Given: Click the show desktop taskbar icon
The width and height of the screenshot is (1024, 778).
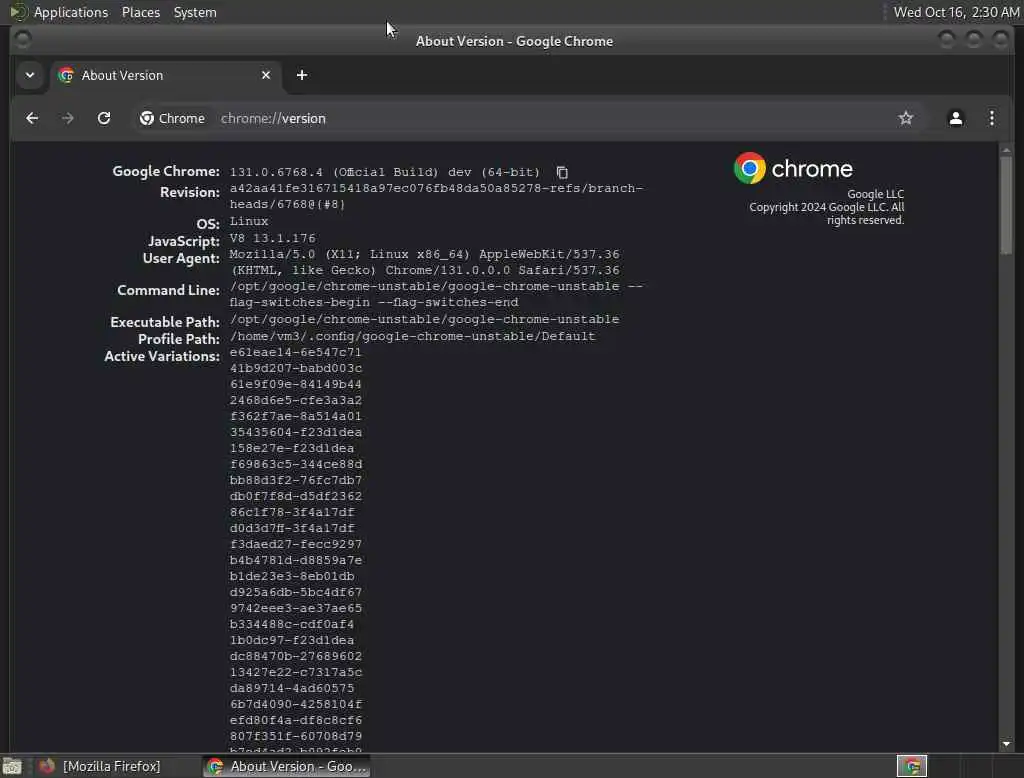Looking at the screenshot, I should (x=12, y=766).
